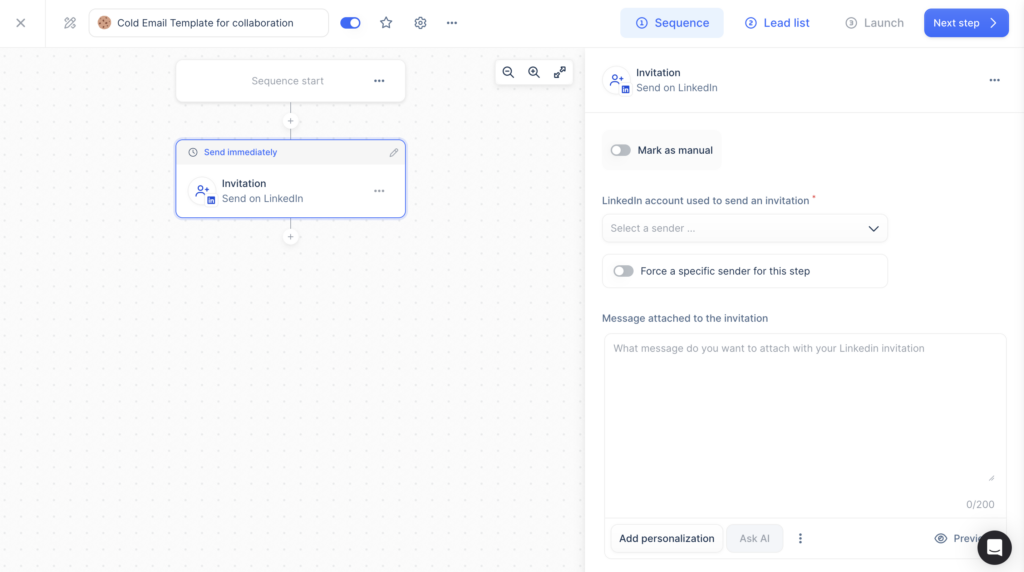
Task: Toggle the sequence active switch in header
Action: point(350,23)
